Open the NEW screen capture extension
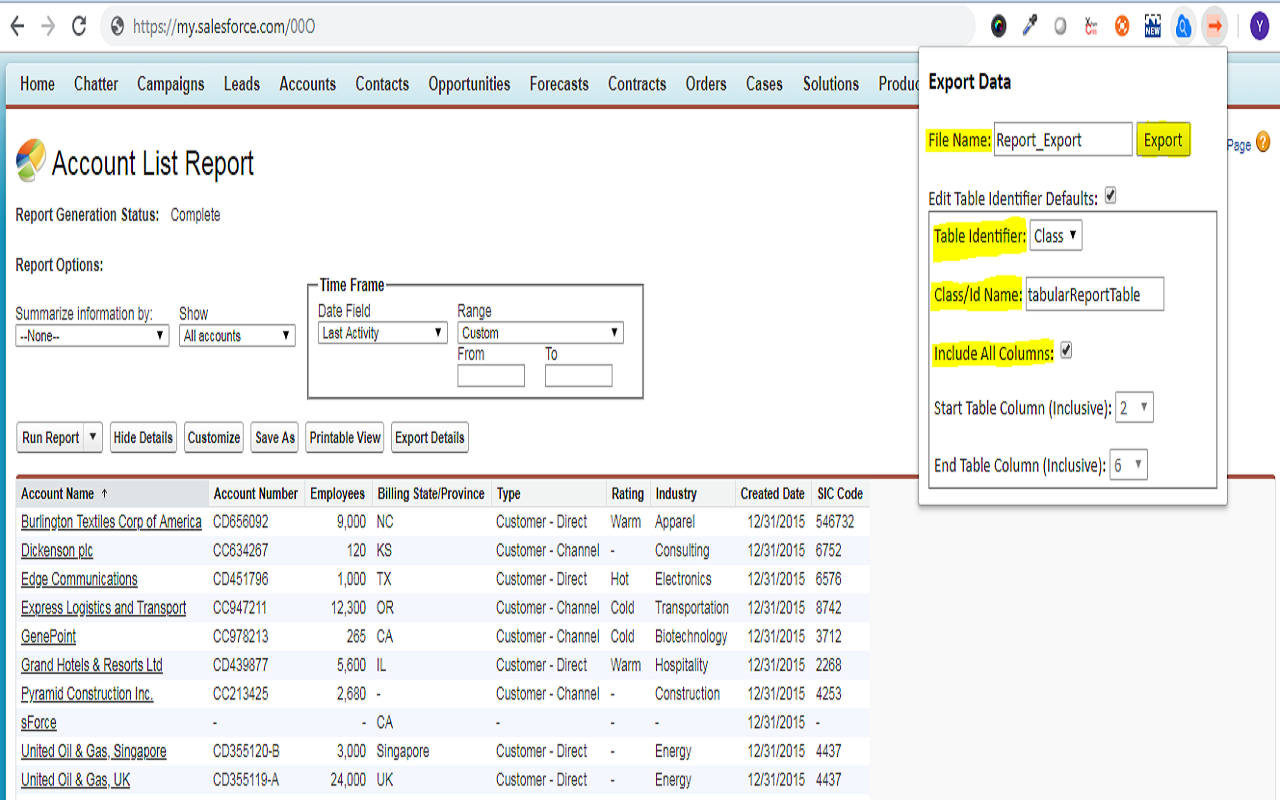The height and width of the screenshot is (800, 1280). point(1151,26)
